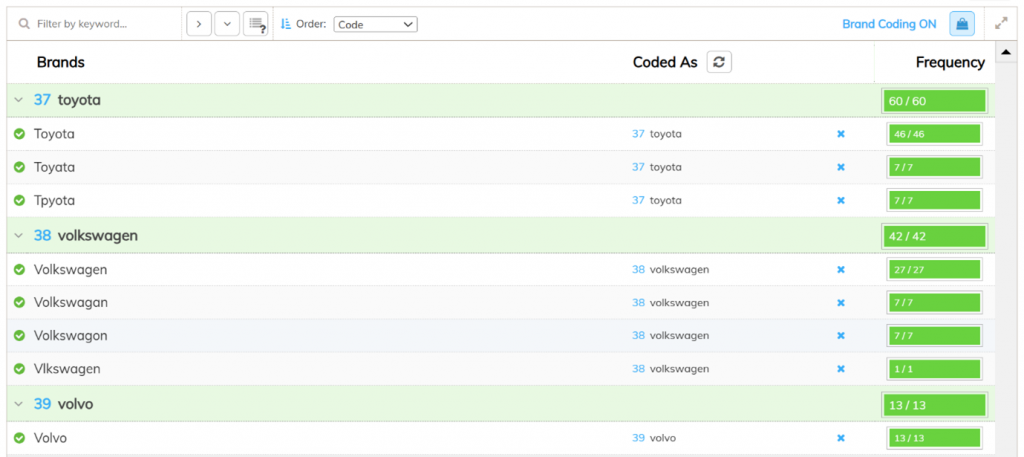Select the 37 toyota group header
The height and width of the screenshot is (457, 1024).
point(501,101)
